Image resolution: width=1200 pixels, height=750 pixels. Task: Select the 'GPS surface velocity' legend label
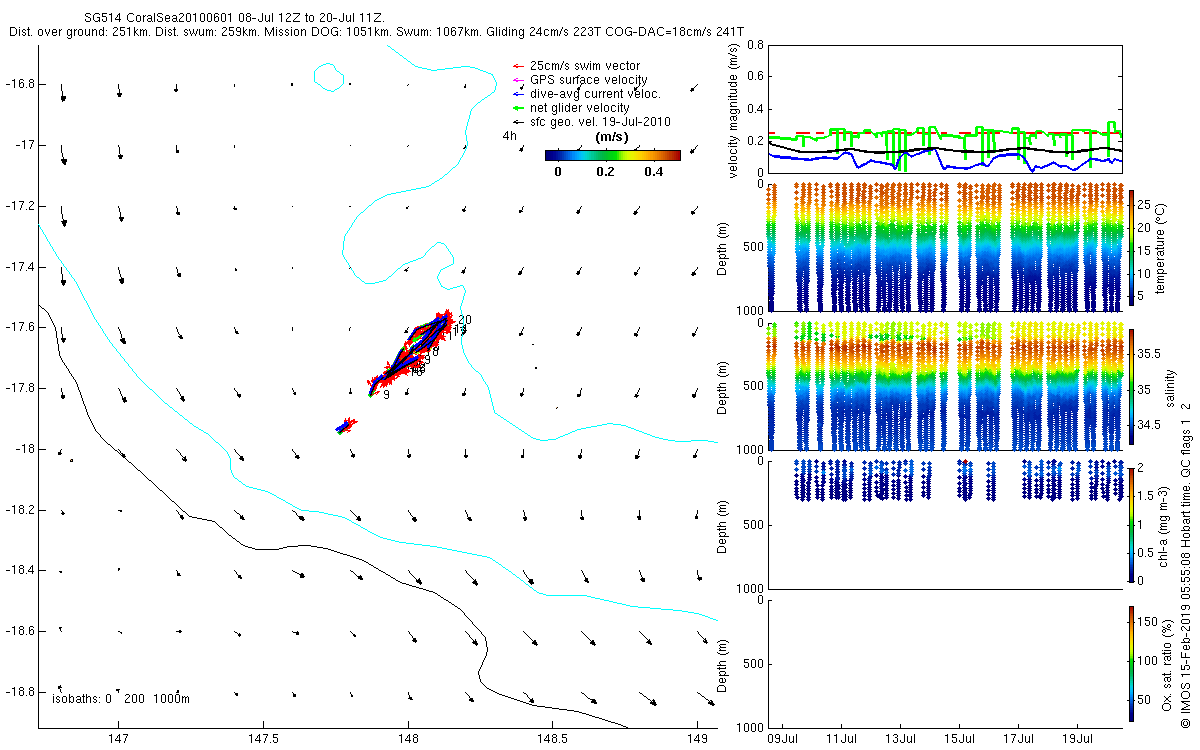point(588,80)
